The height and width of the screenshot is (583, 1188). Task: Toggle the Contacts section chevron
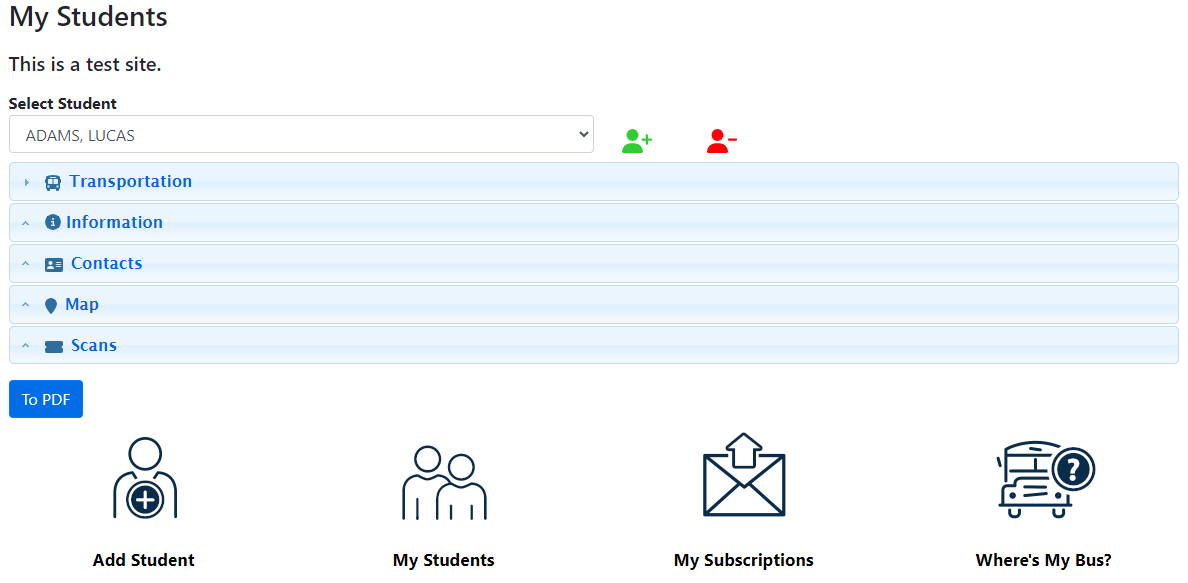[x=26, y=264]
